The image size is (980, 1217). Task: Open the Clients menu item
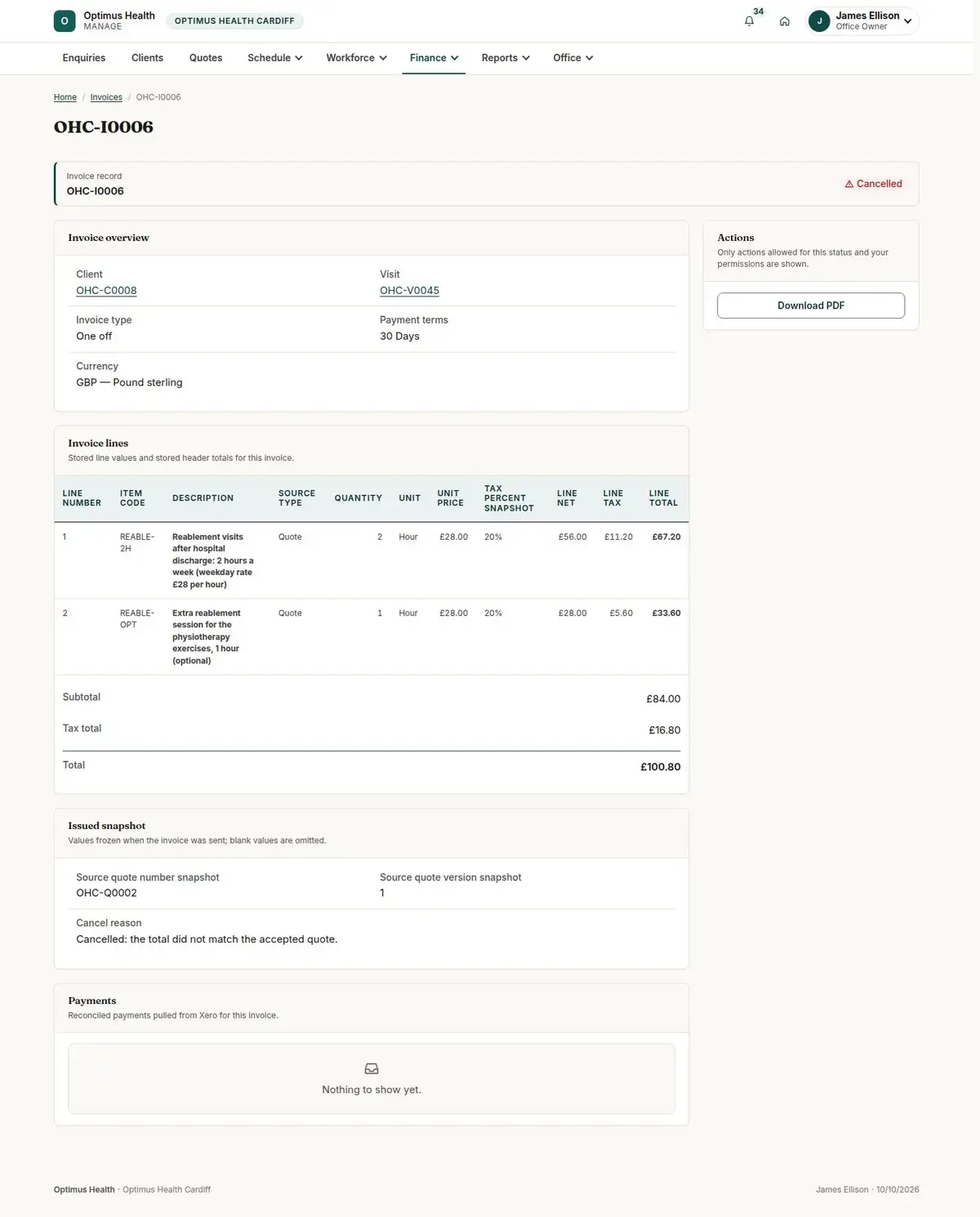click(147, 58)
